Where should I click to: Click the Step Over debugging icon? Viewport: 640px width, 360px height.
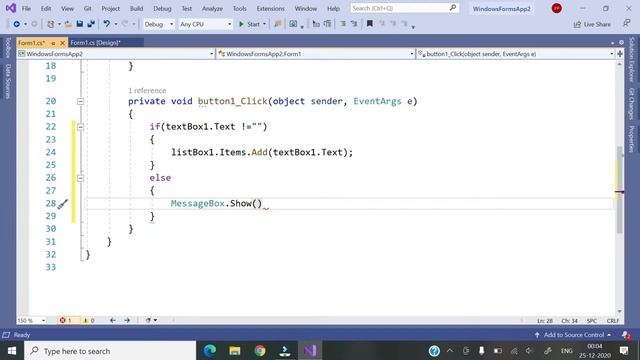327,24
